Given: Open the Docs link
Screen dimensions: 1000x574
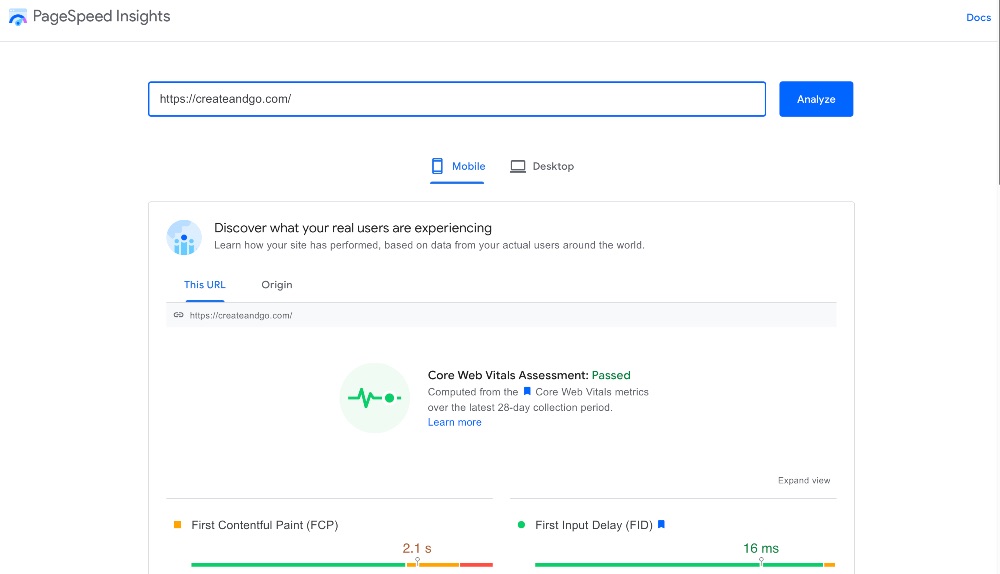Looking at the screenshot, I should click(x=978, y=18).
